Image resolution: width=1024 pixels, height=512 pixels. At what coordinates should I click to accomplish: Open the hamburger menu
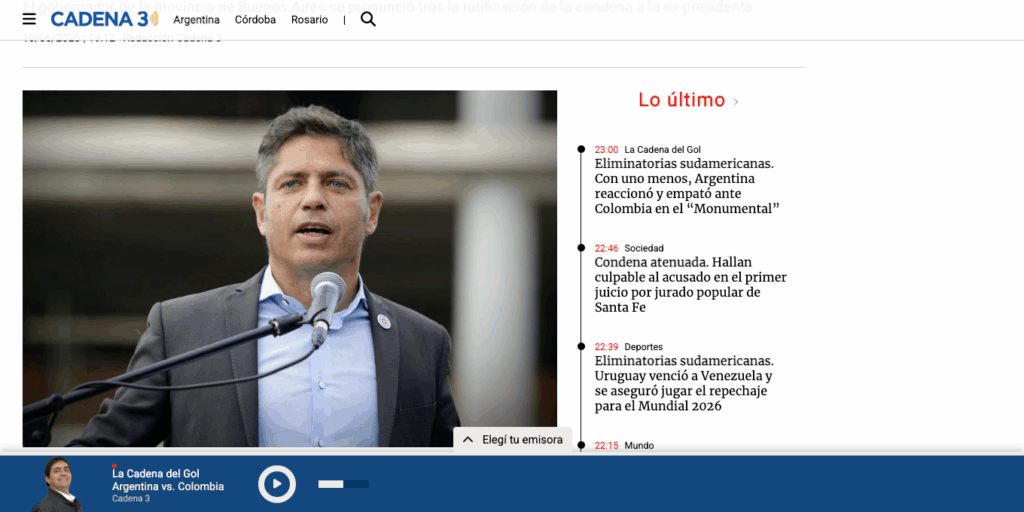click(29, 19)
